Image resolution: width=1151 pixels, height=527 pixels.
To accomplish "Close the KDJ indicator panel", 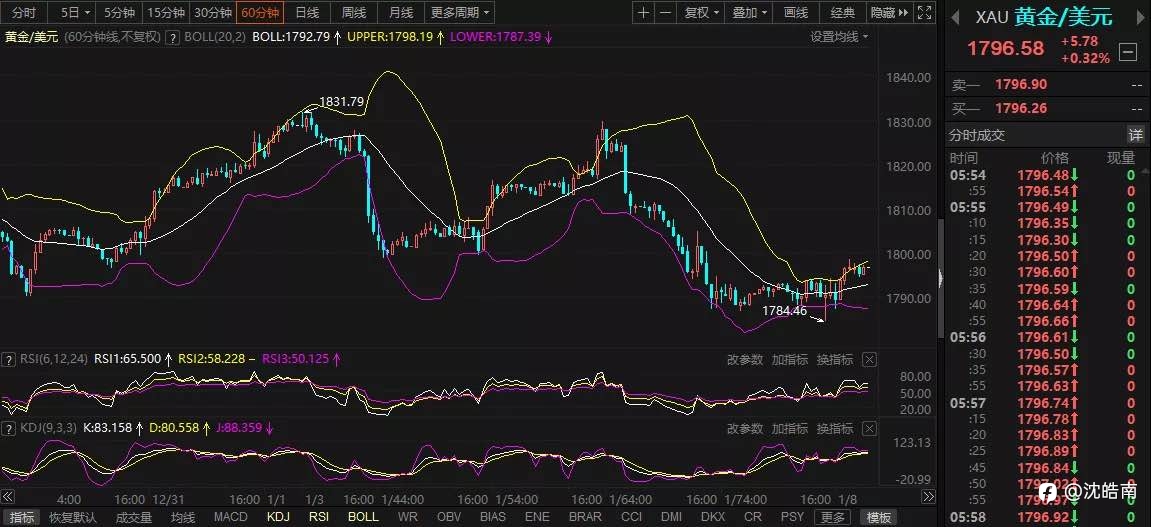I will (x=868, y=428).
